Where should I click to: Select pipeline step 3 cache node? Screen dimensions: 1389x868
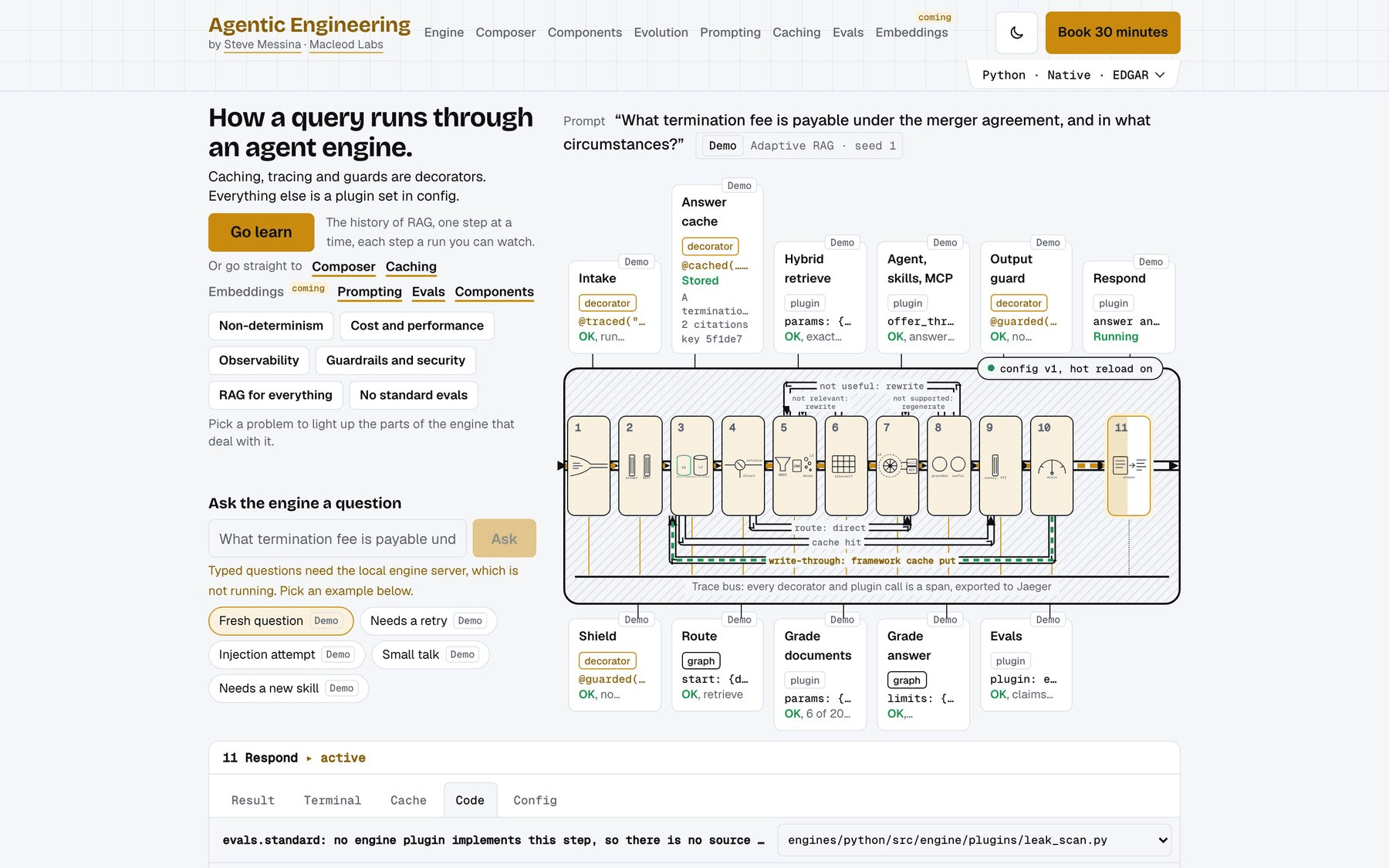pyautogui.click(x=692, y=466)
